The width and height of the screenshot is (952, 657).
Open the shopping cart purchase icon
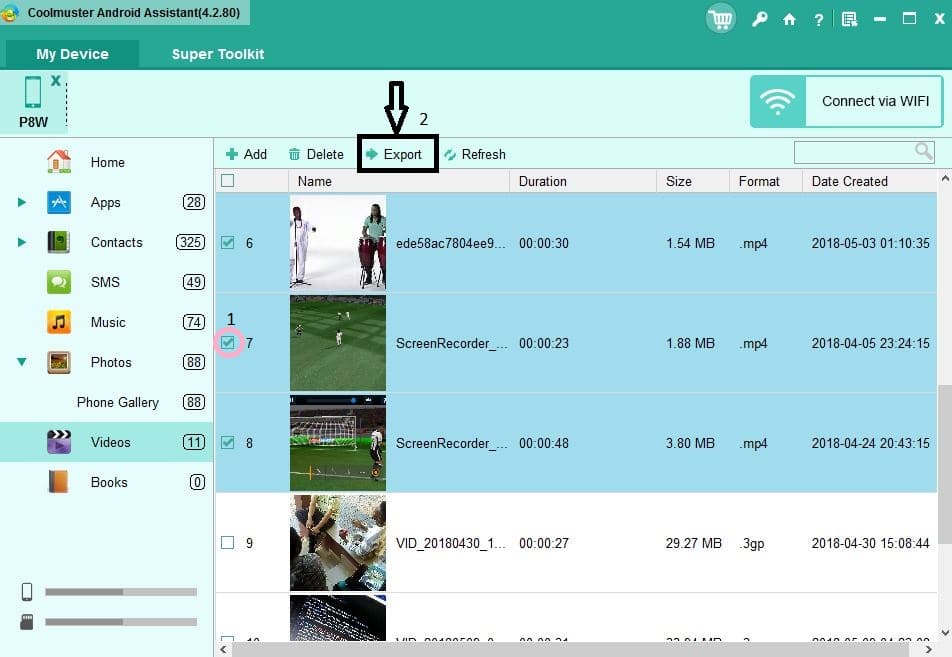tap(720, 19)
